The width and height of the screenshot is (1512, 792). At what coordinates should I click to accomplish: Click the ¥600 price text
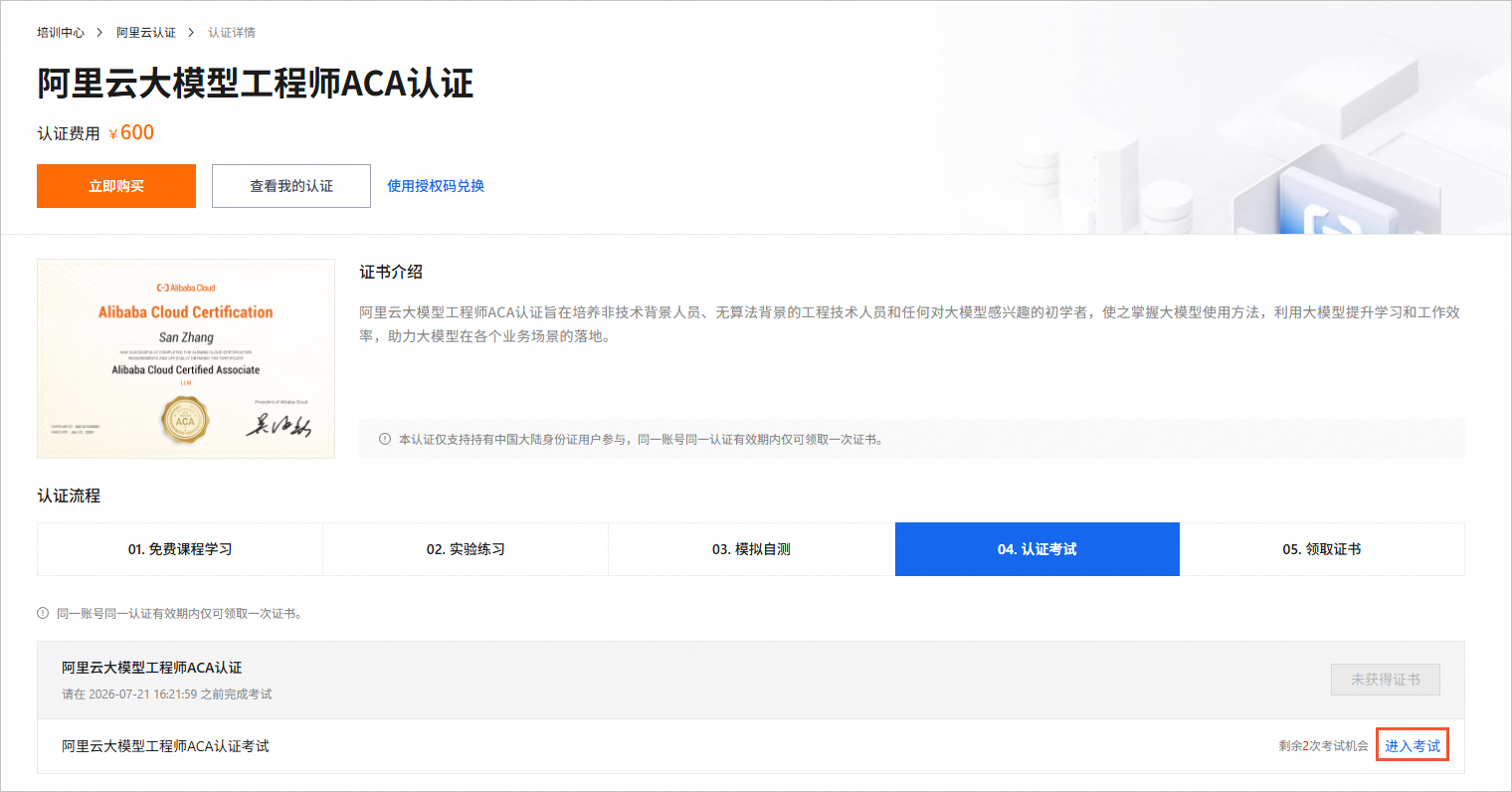131,133
